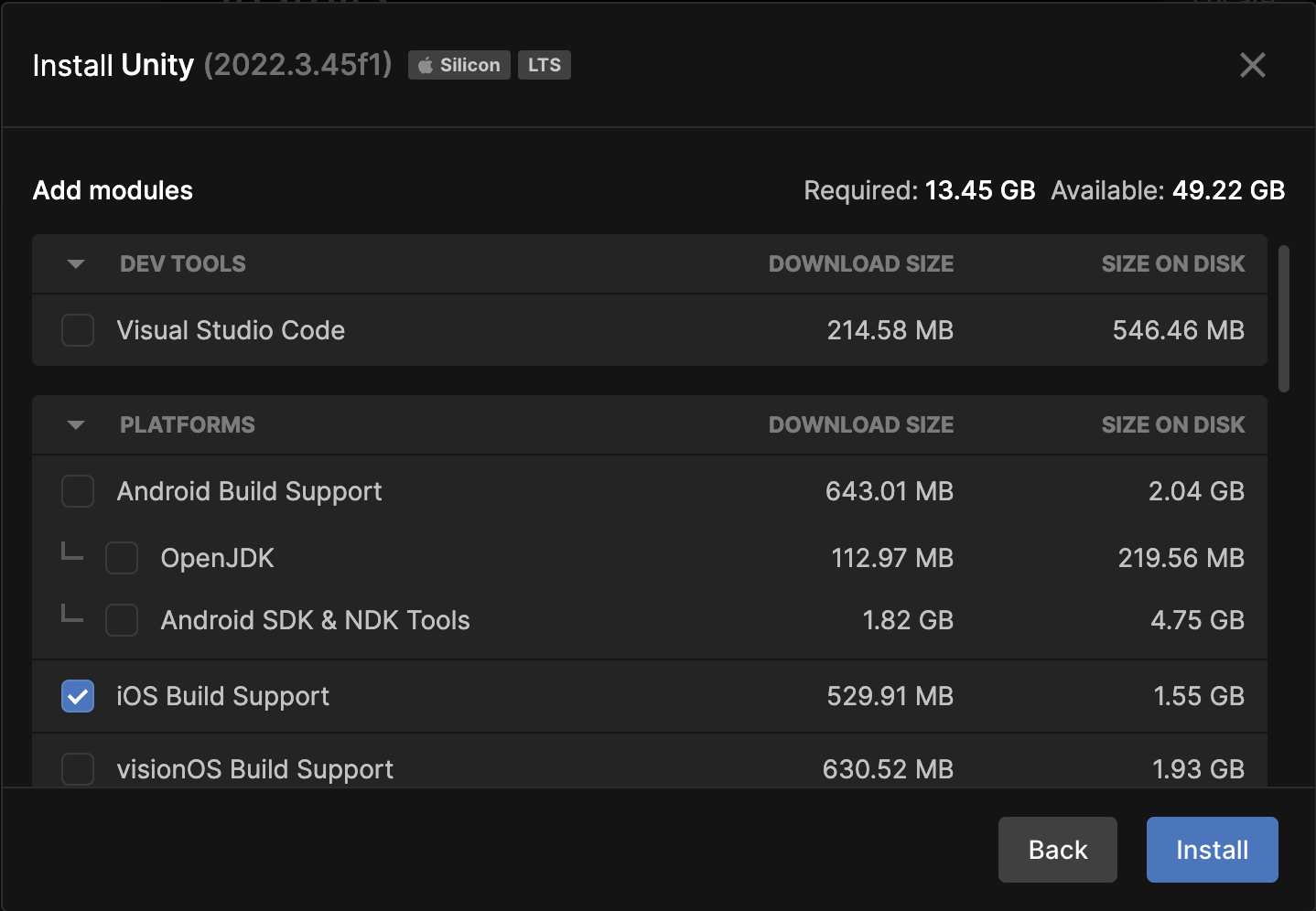Screen dimensions: 1316x911
Task: Click the iOS Build Support row label
Action: (222, 696)
